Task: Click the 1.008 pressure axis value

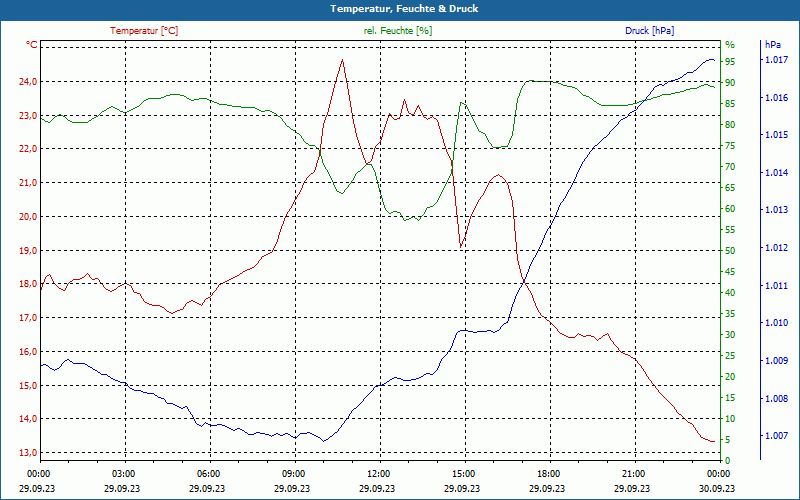Action: [x=776, y=398]
